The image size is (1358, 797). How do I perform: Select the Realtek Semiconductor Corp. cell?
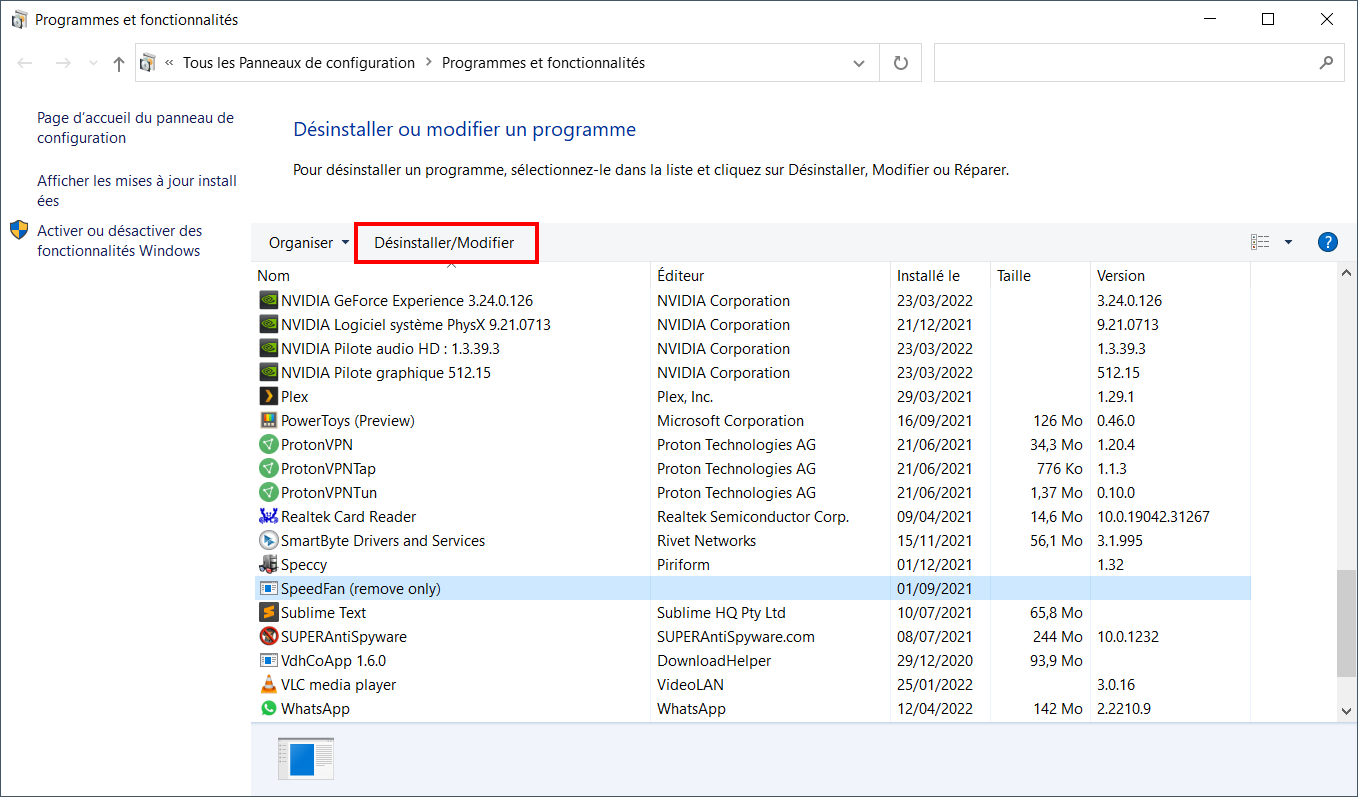click(753, 517)
